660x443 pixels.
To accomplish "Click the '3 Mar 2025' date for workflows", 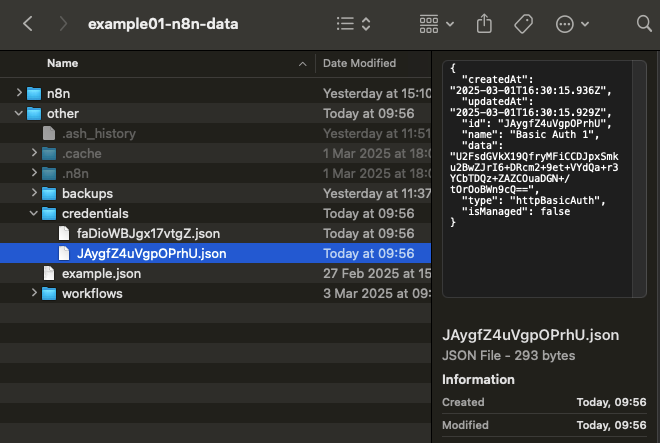I will pyautogui.click(x=377, y=294).
